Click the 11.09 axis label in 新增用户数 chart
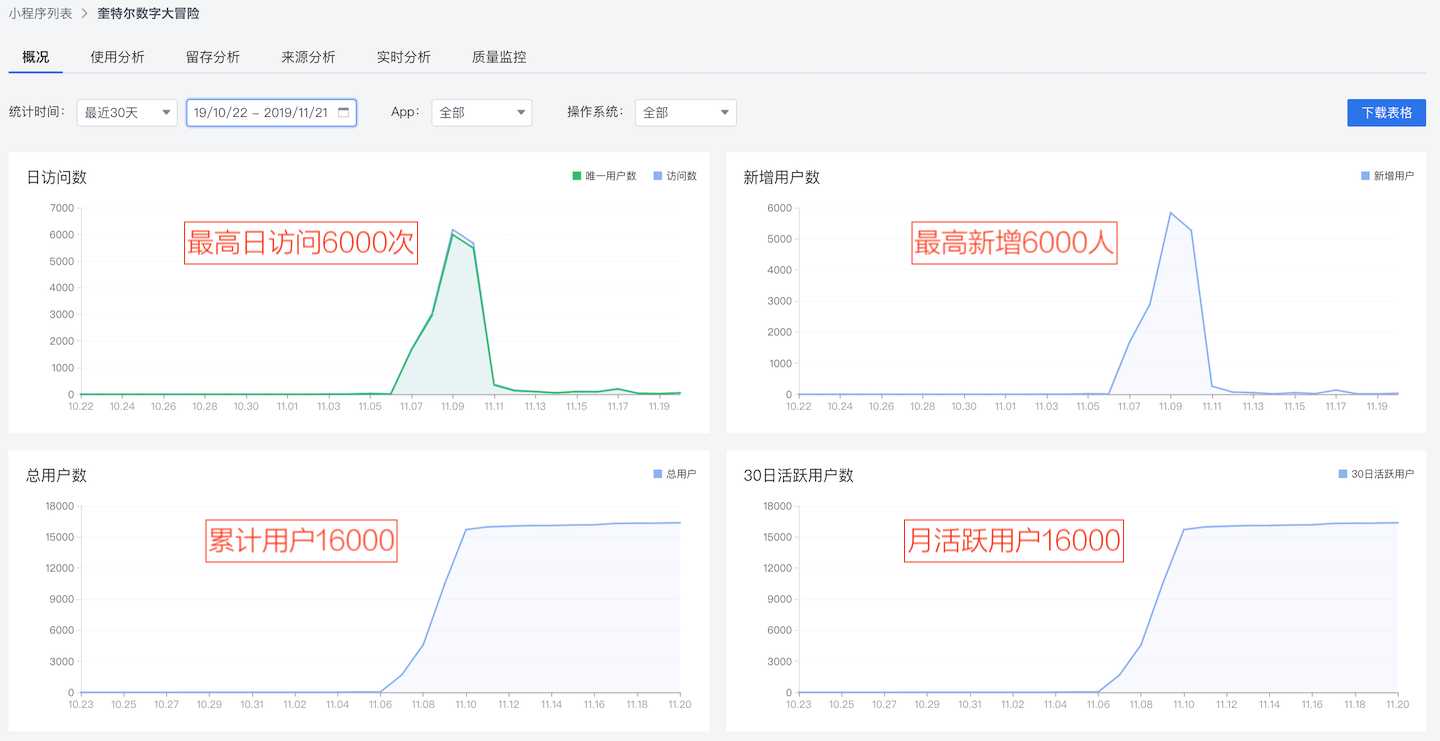 click(1170, 407)
